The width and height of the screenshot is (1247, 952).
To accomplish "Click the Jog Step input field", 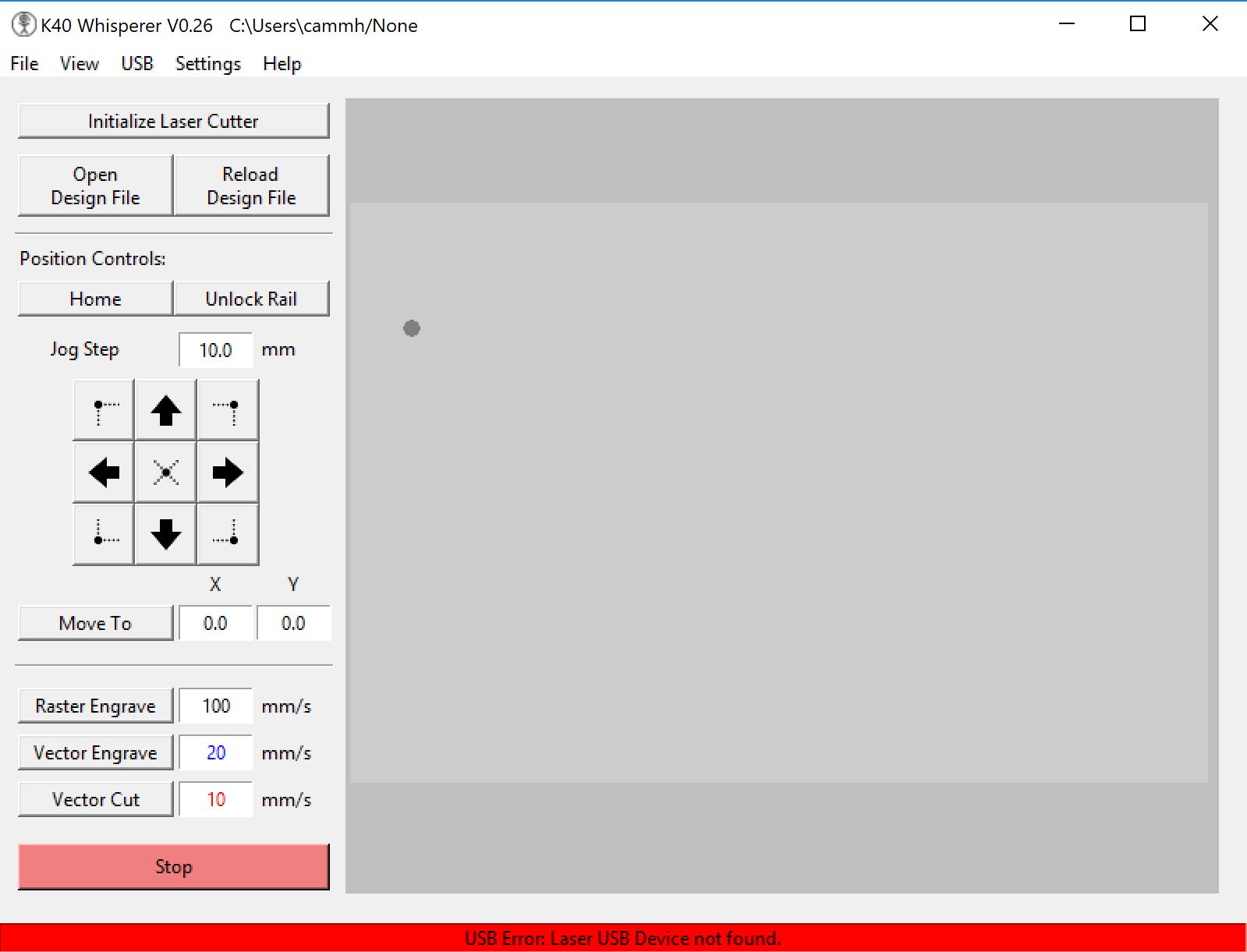I will click(216, 350).
